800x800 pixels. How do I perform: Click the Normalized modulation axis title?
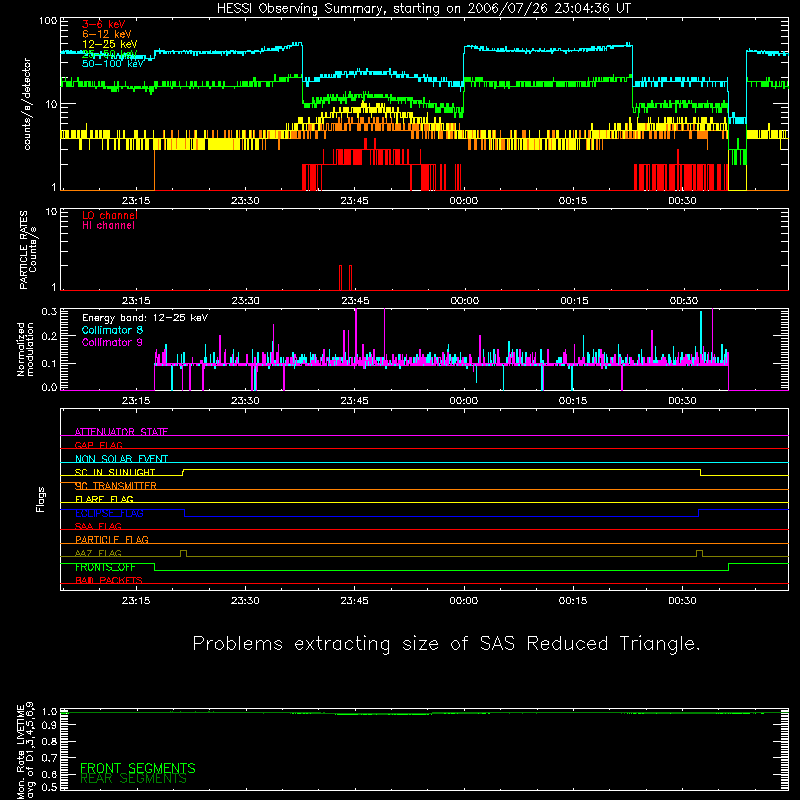[x=25, y=349]
